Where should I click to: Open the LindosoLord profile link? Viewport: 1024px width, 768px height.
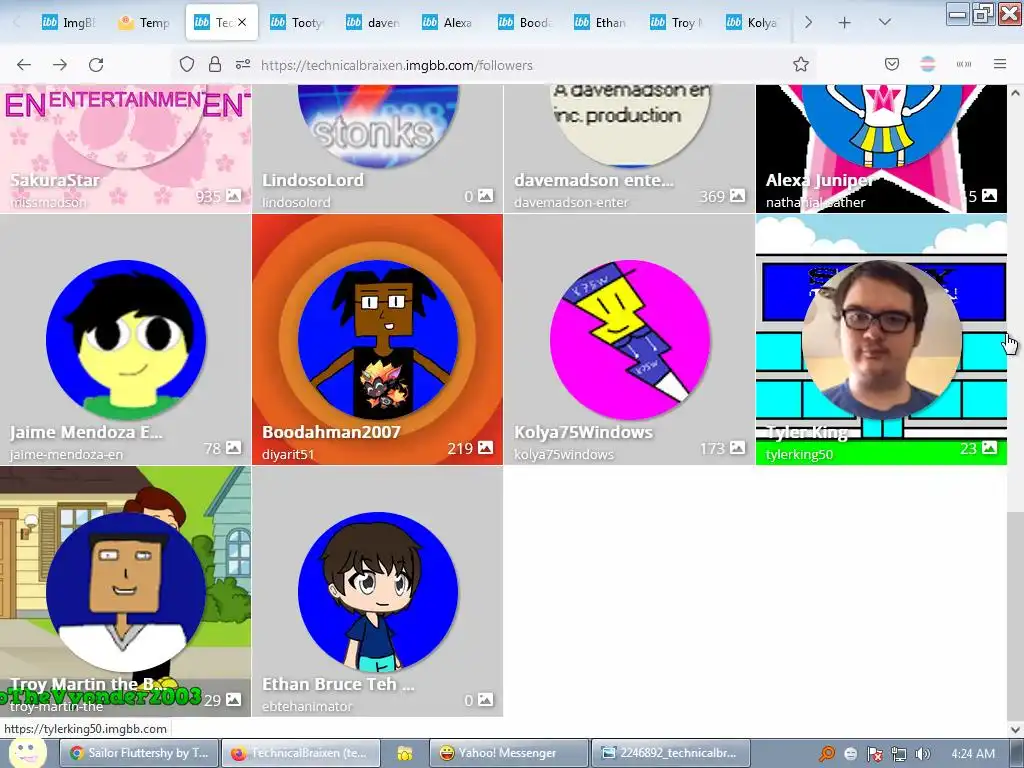click(313, 180)
